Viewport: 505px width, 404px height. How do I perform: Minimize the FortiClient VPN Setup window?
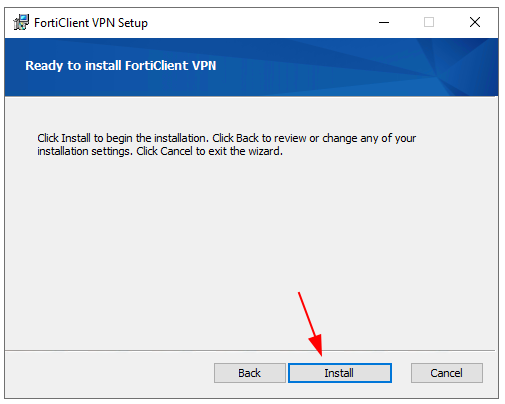click(x=384, y=23)
